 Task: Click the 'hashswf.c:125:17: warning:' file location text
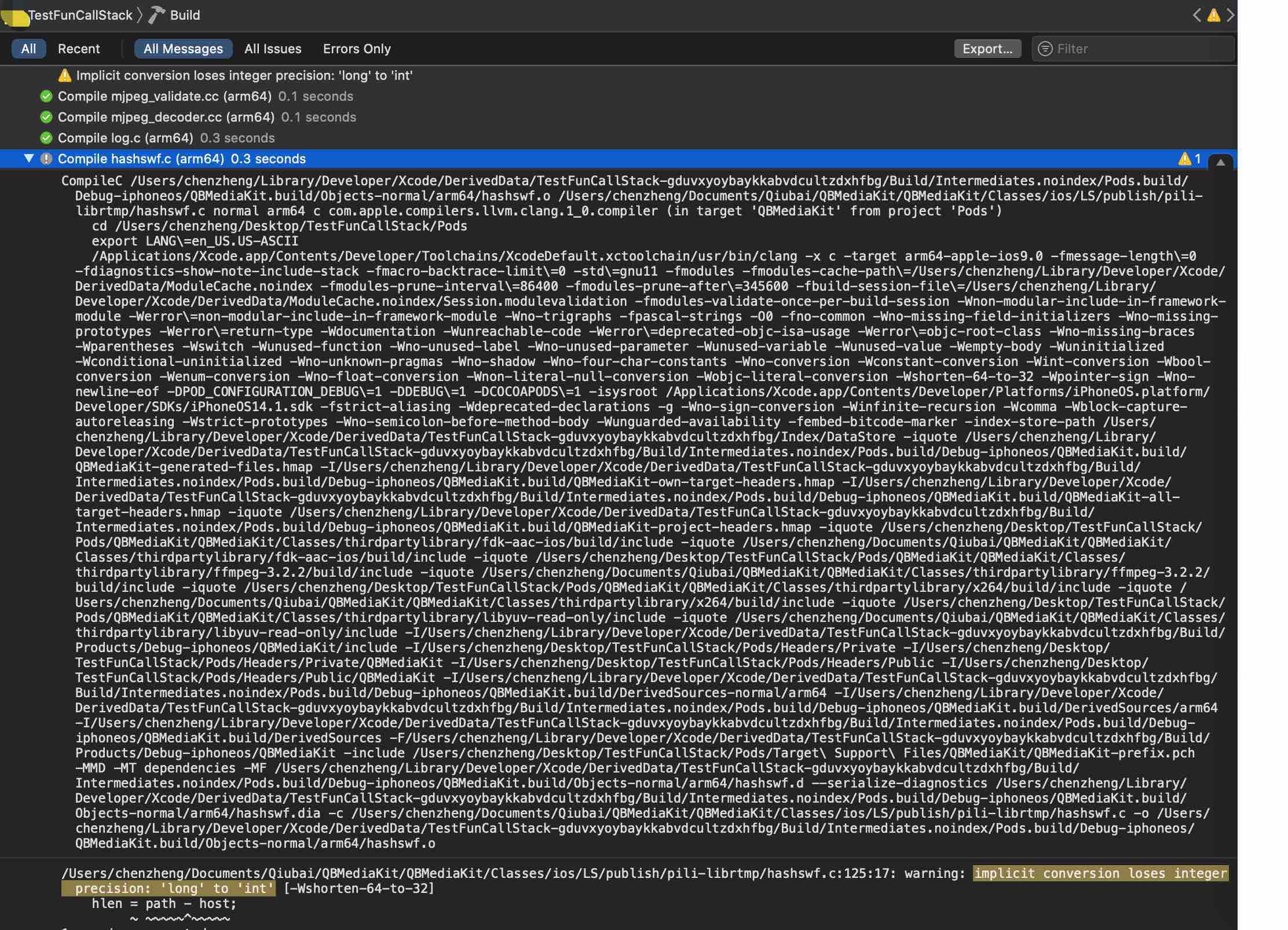[x=866, y=873]
